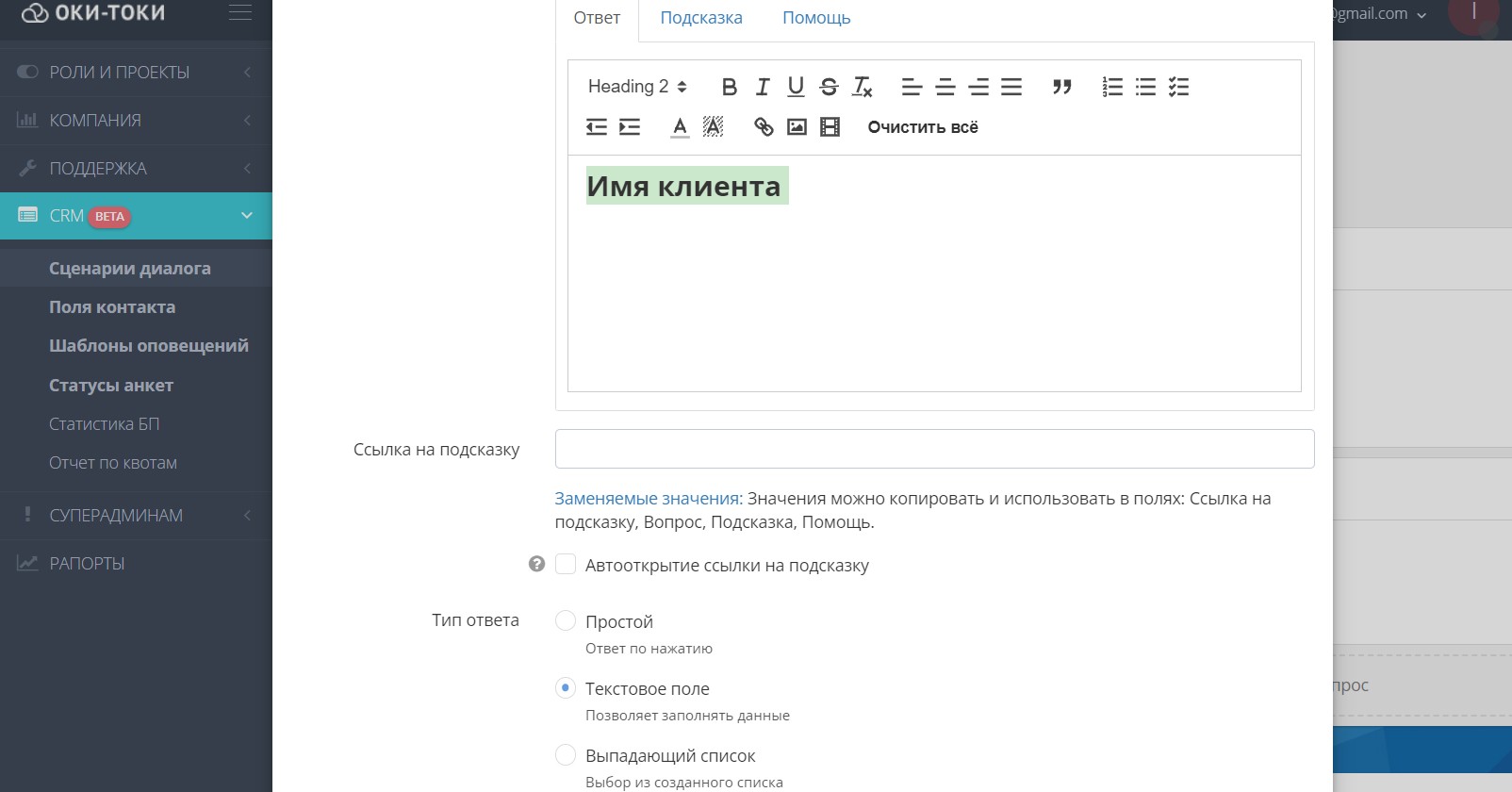Switch to Помощь tab
Screen dimensions: 1512x792
tap(816, 18)
